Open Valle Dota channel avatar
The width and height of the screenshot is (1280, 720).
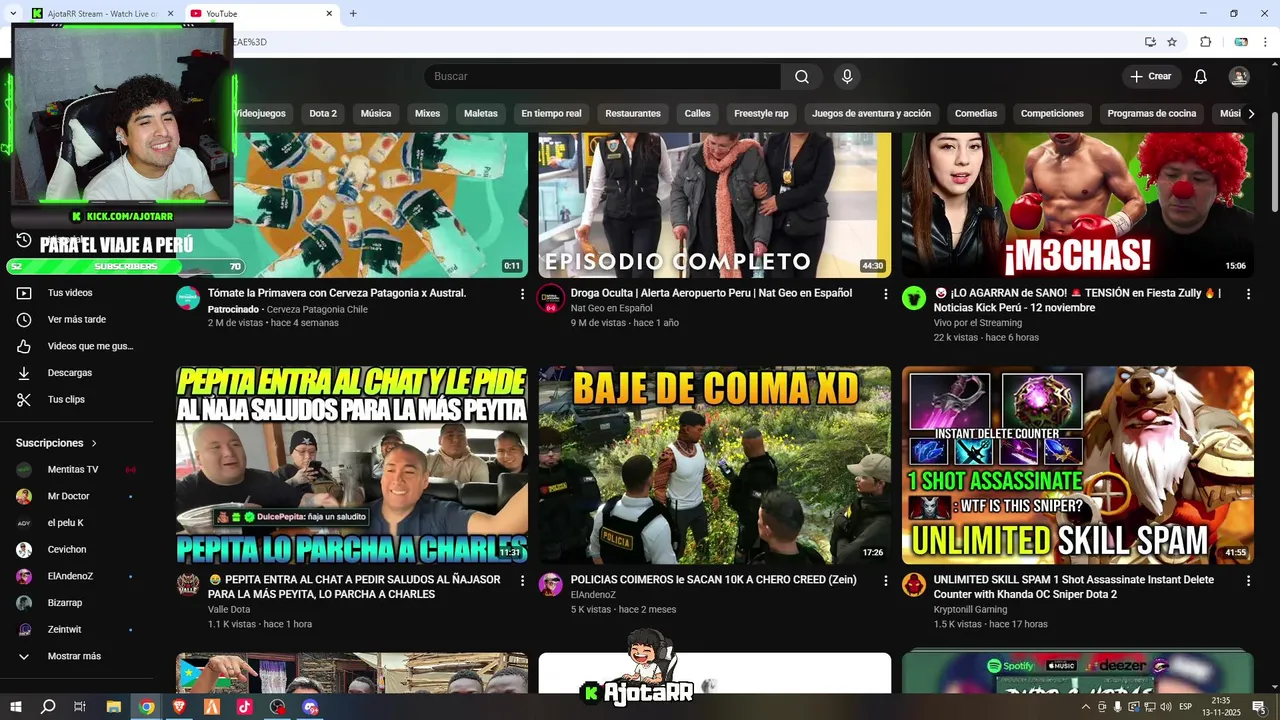[188, 584]
